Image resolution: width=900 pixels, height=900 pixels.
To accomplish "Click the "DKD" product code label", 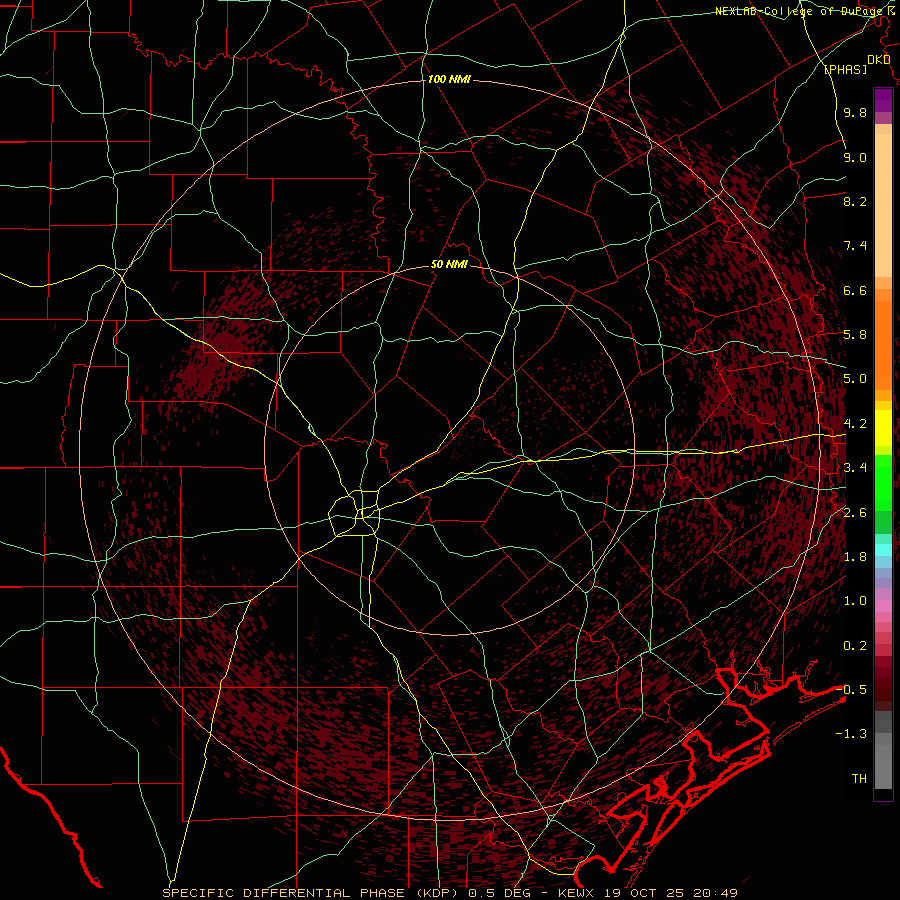I will 879,60.
